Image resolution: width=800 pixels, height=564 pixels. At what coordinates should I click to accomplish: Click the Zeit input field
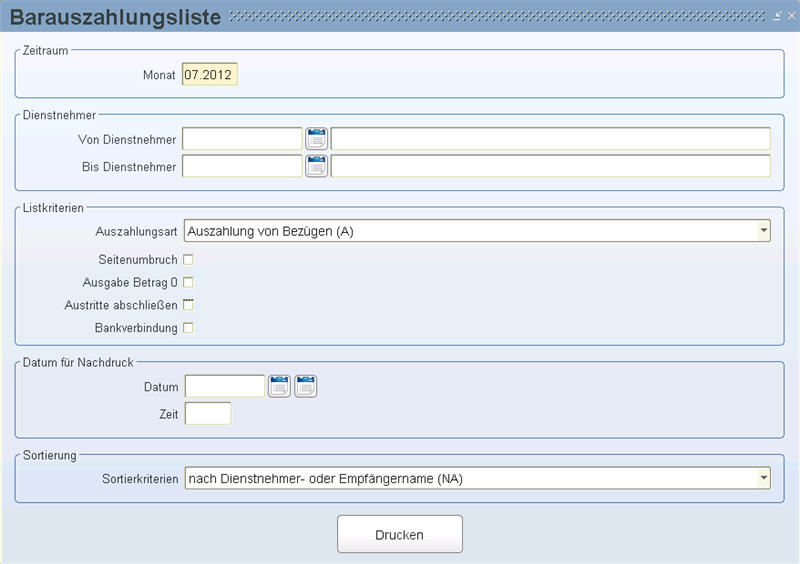(208, 413)
